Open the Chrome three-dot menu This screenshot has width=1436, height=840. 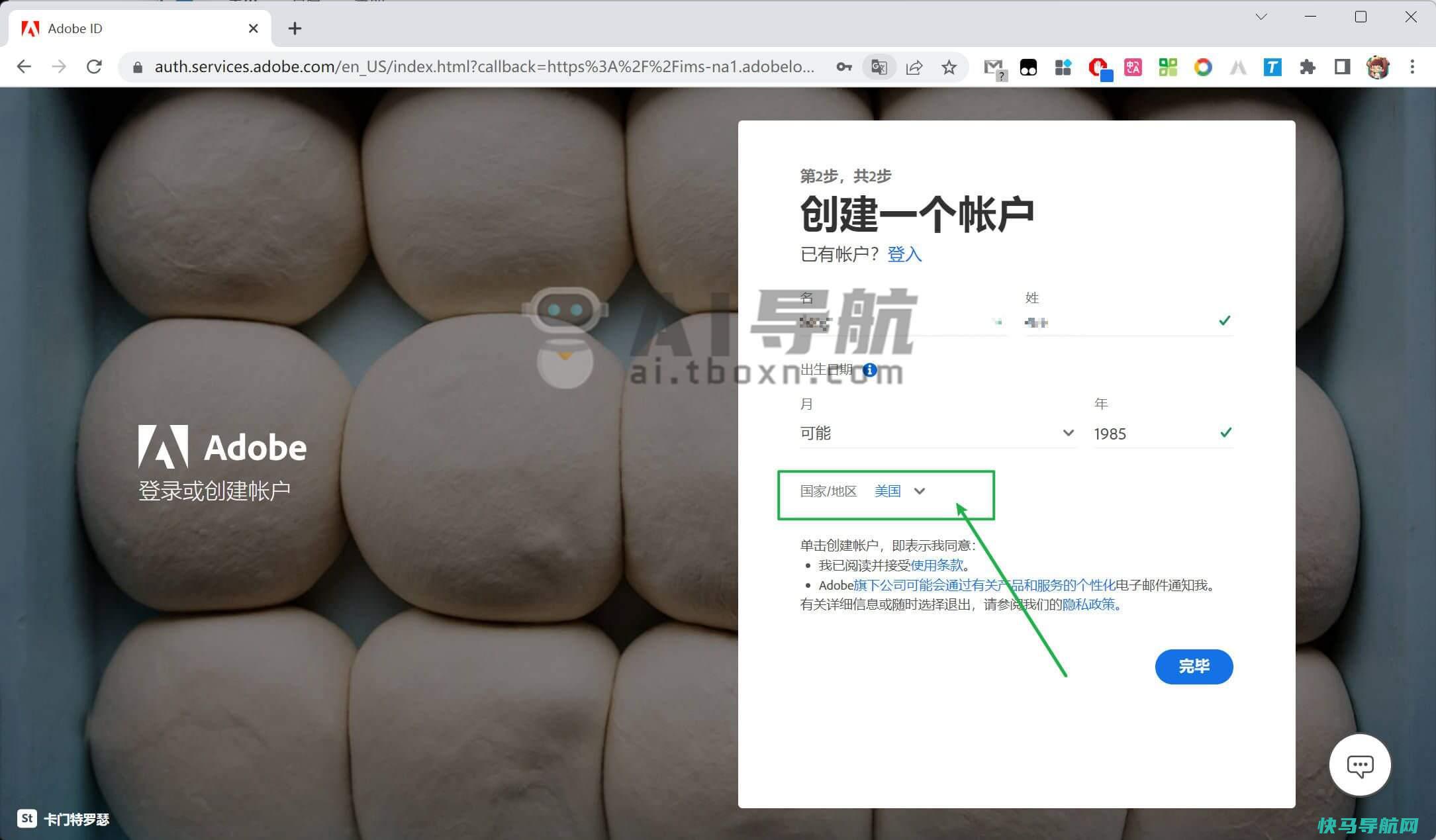pyautogui.click(x=1412, y=67)
